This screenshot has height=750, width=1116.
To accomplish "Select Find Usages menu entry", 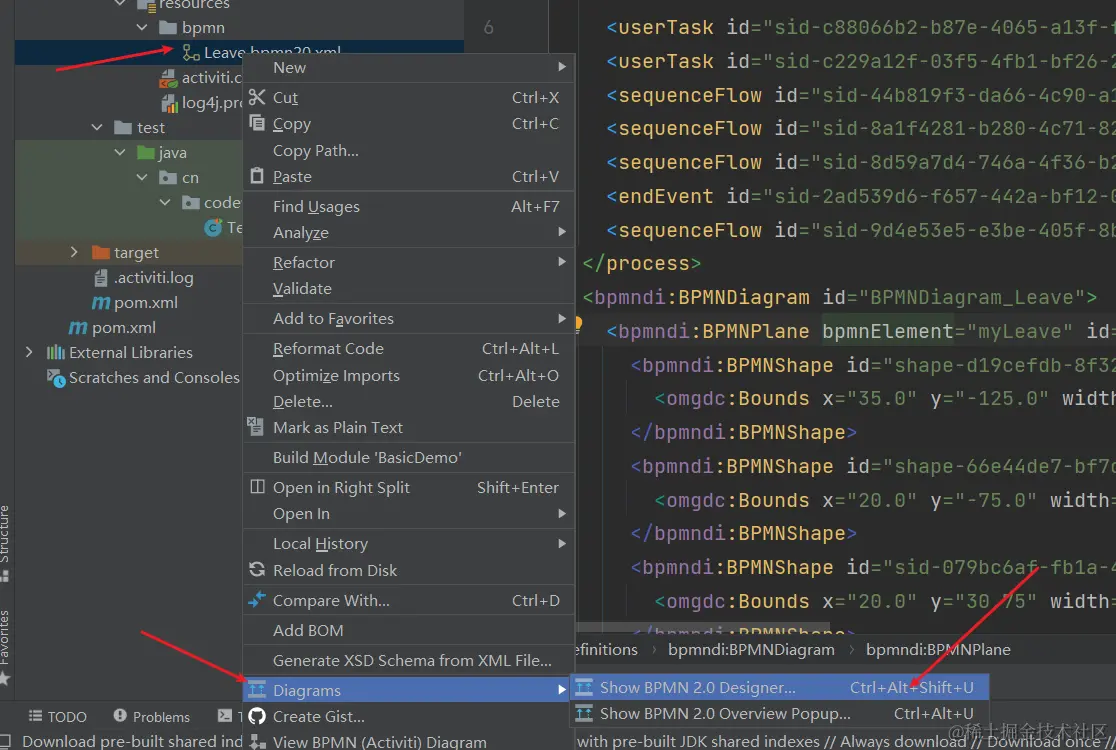I will click(409, 206).
